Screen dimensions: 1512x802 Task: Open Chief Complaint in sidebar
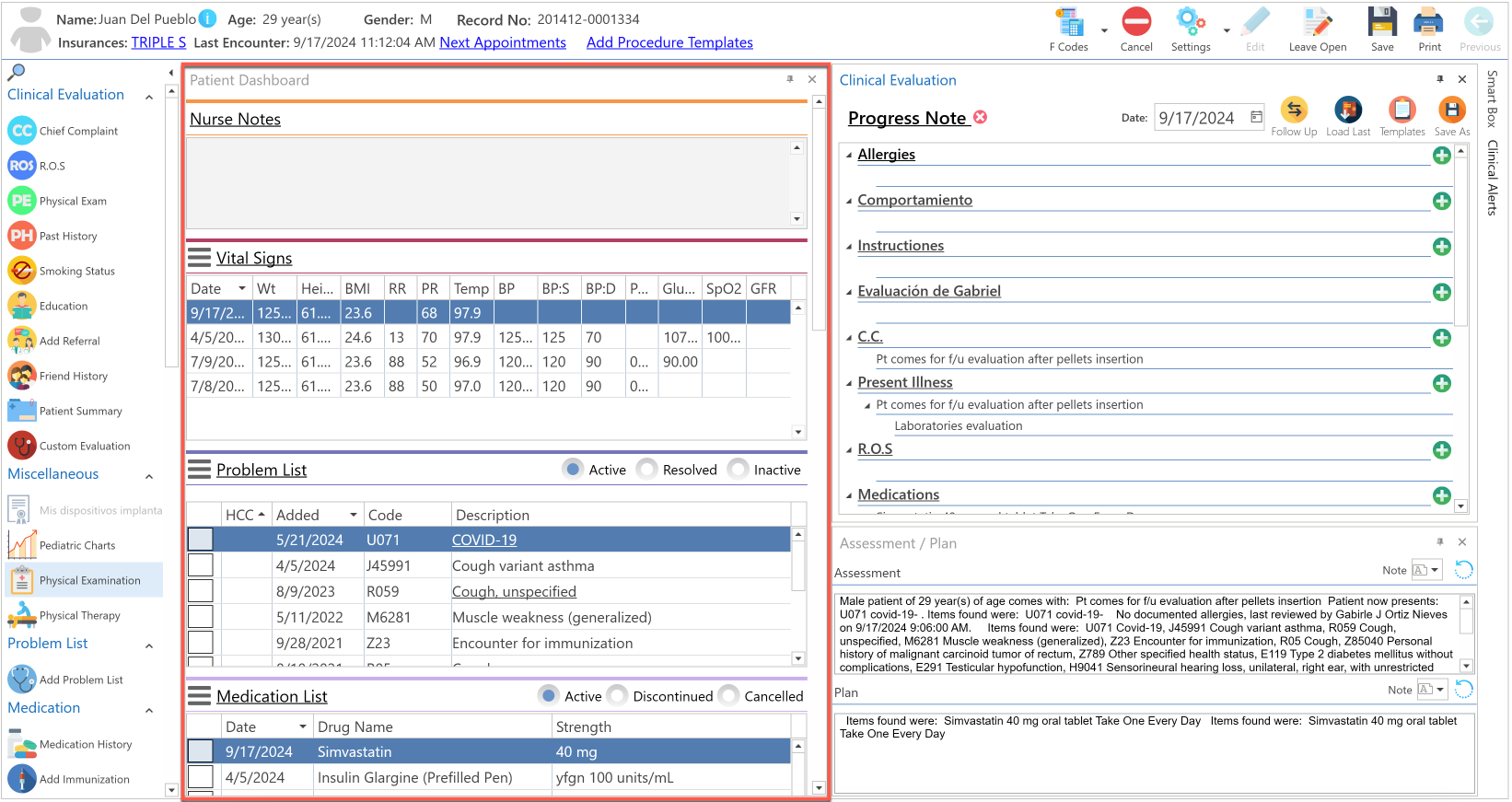[x=64, y=131]
